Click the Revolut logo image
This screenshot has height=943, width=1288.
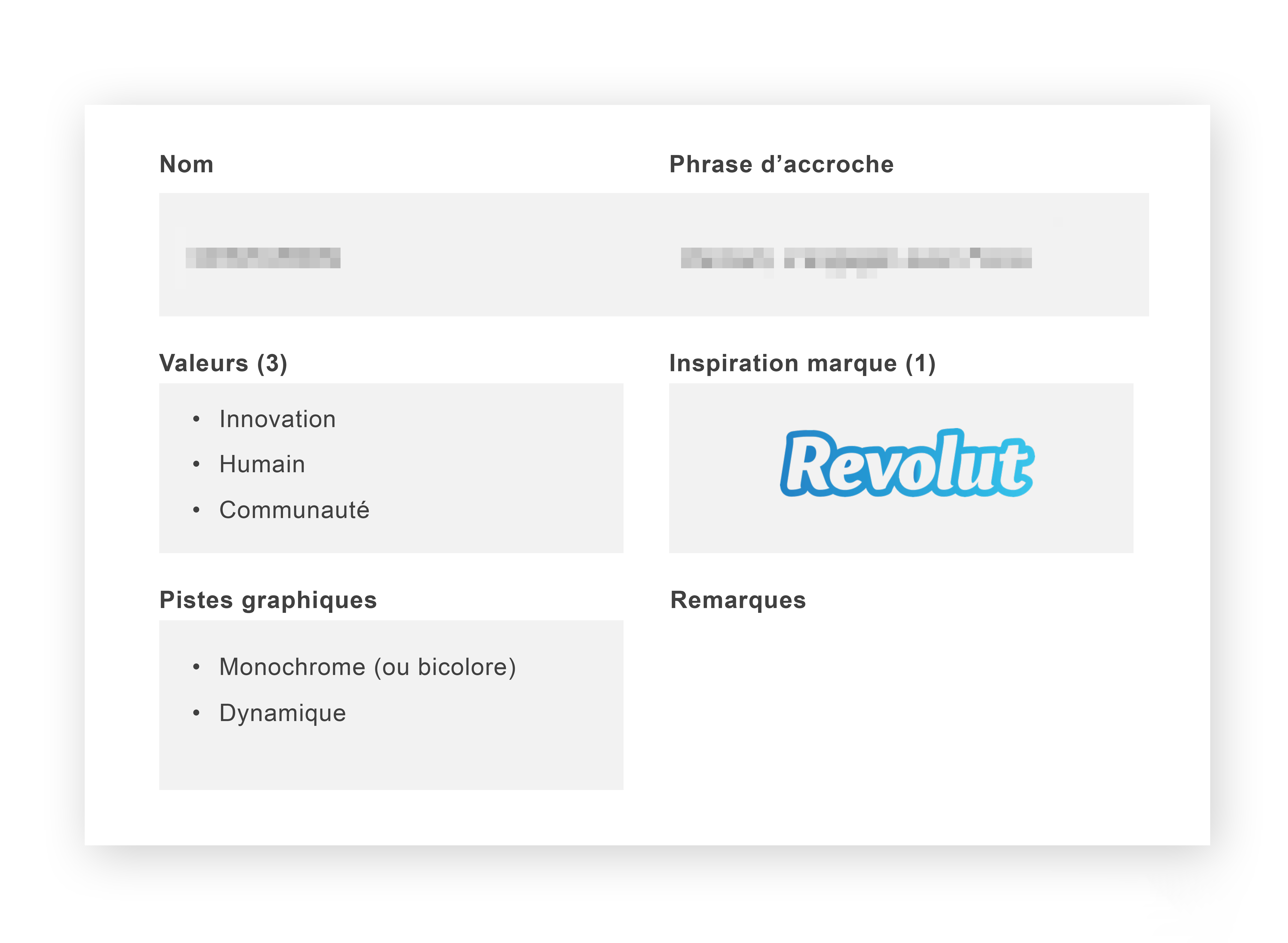[x=907, y=463]
